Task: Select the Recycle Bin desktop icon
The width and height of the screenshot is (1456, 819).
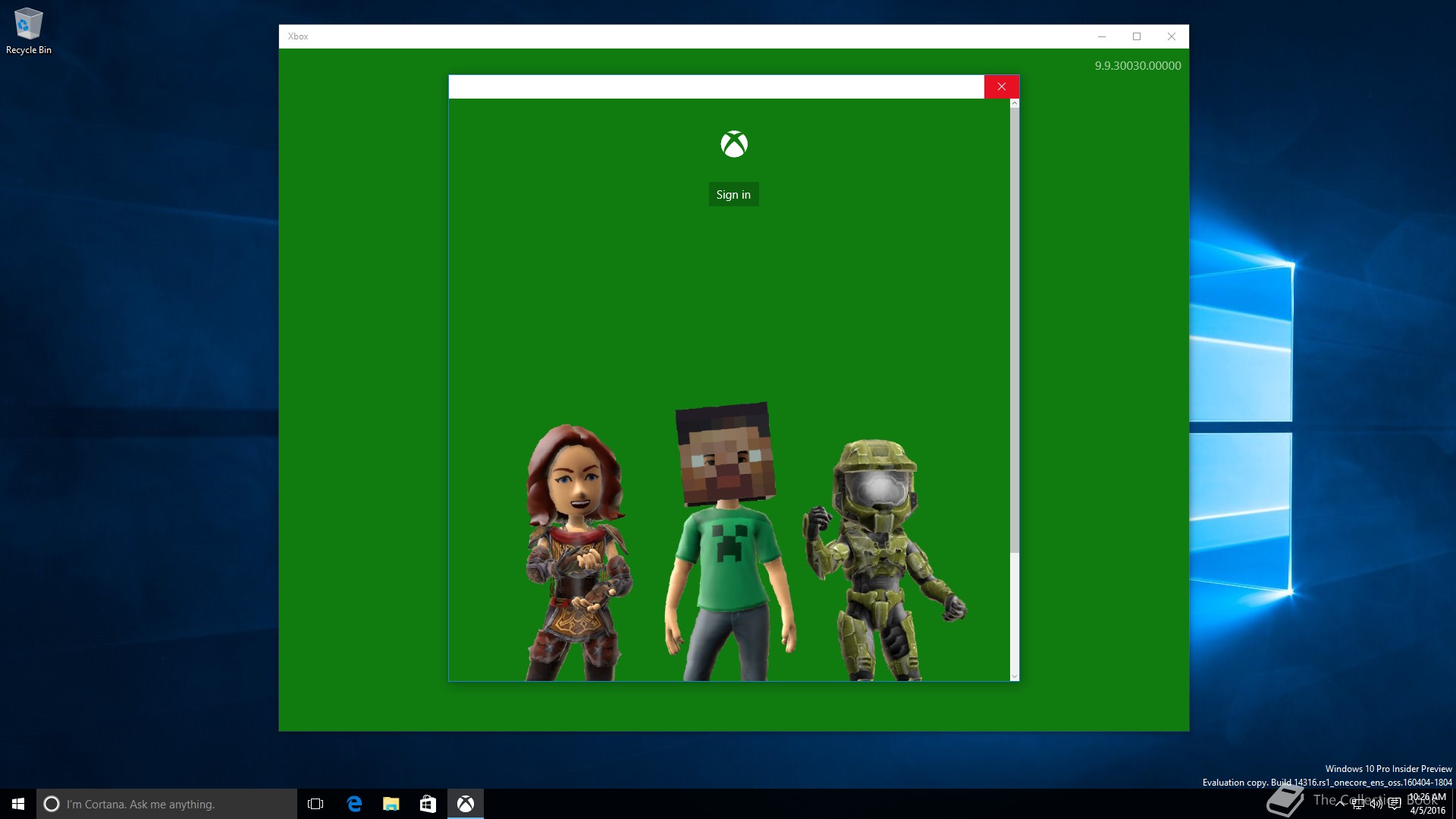Action: click(x=29, y=31)
